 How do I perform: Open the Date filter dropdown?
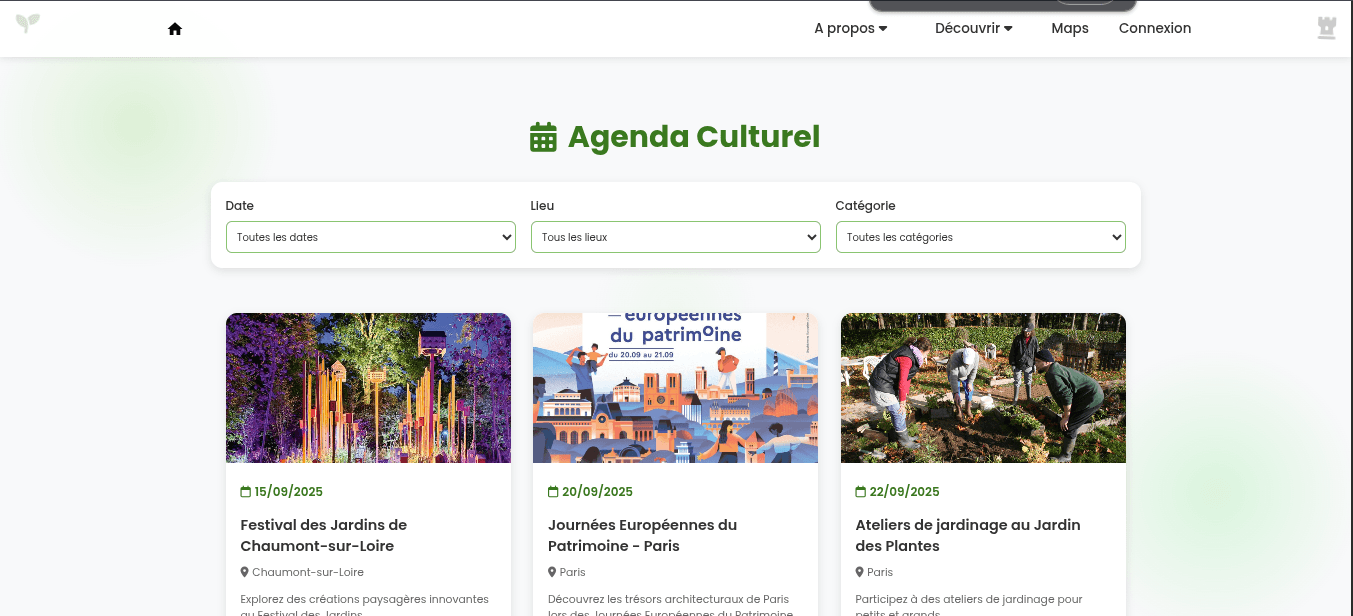point(370,237)
